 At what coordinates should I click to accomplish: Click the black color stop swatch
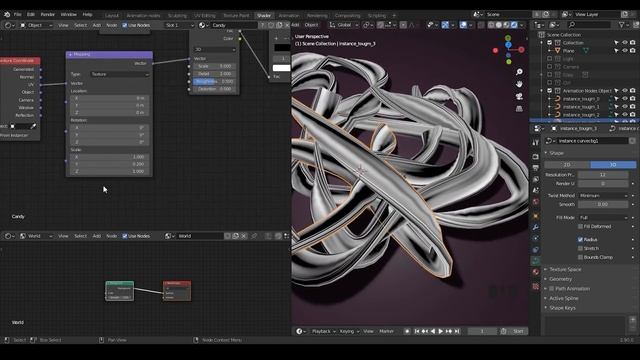(x=282, y=48)
